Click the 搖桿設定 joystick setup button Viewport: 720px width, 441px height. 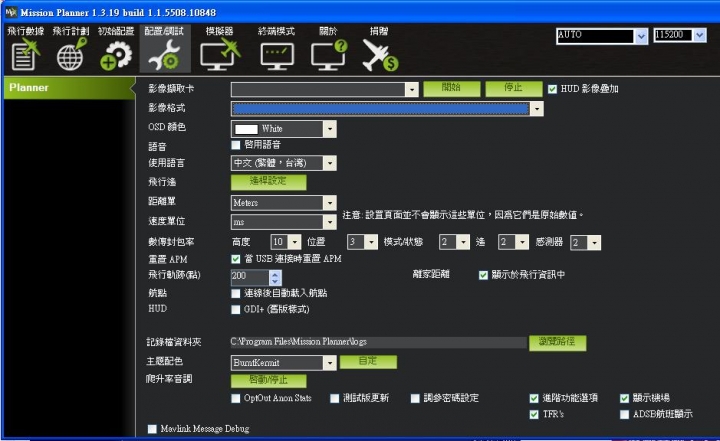tap(269, 181)
